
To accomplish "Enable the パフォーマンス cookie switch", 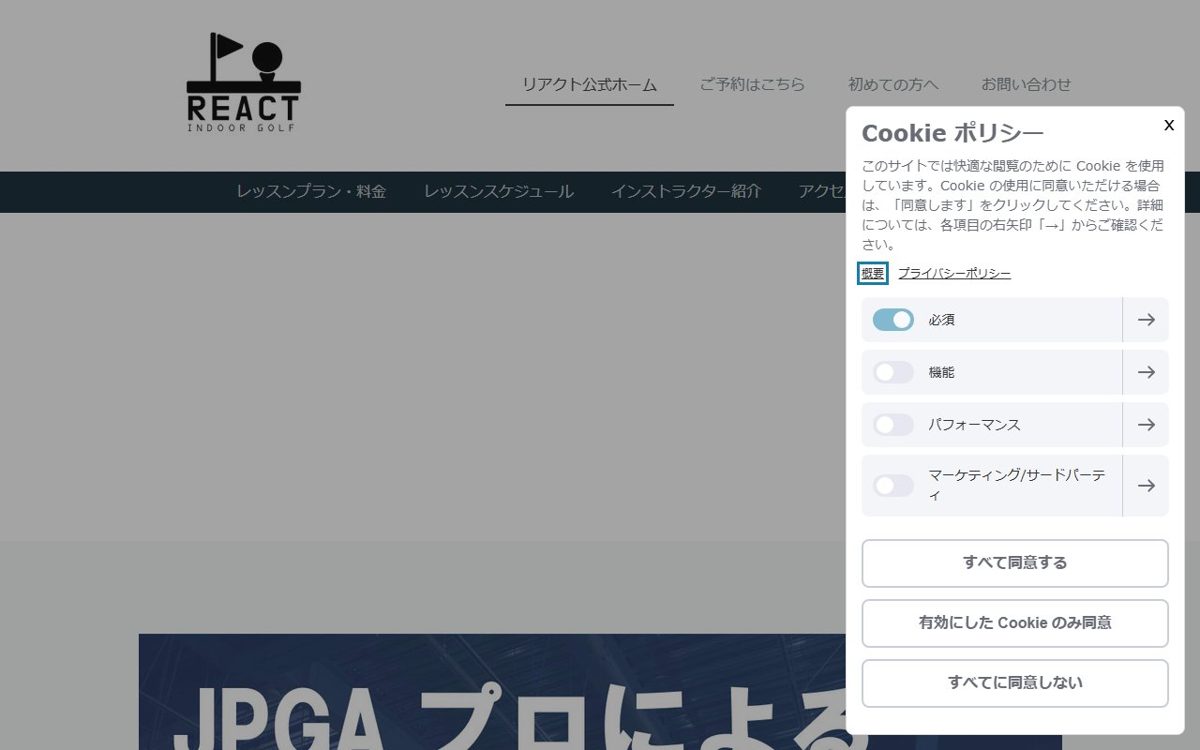I will 893,425.
